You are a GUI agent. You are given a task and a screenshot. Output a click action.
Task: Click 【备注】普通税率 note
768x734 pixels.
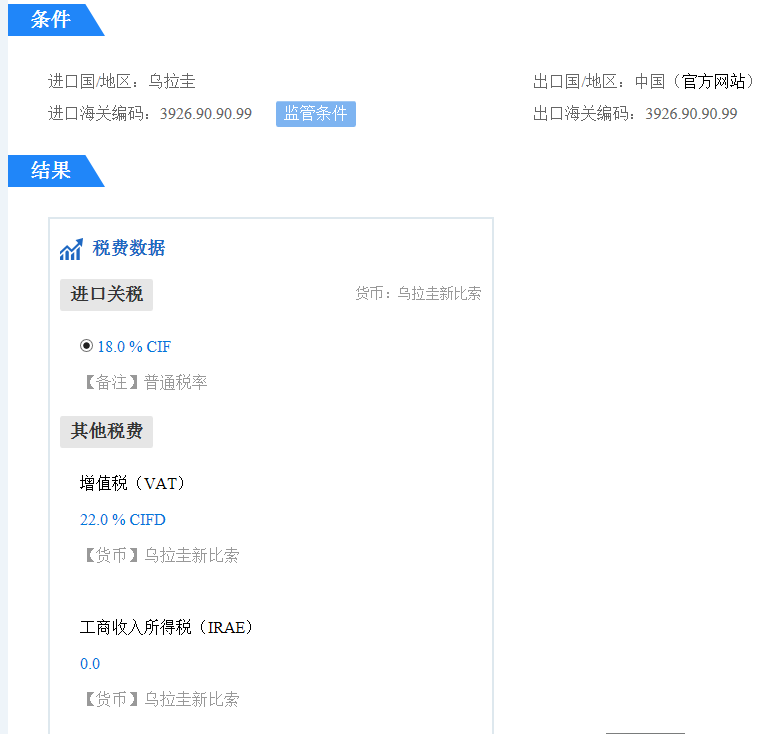click(144, 382)
